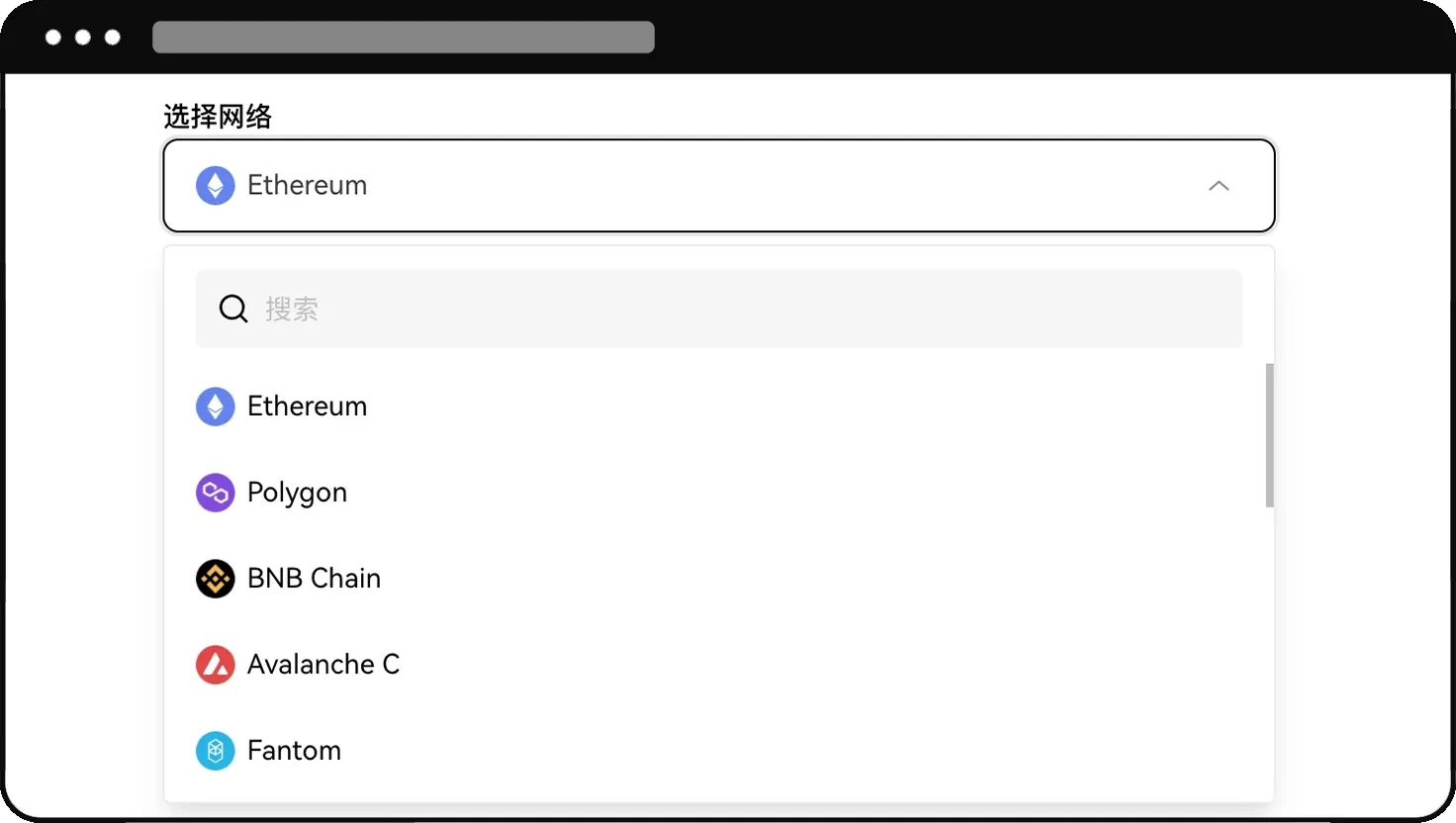1456x823 pixels.
Task: Pick the Avalanche C network label
Action: 323,665
